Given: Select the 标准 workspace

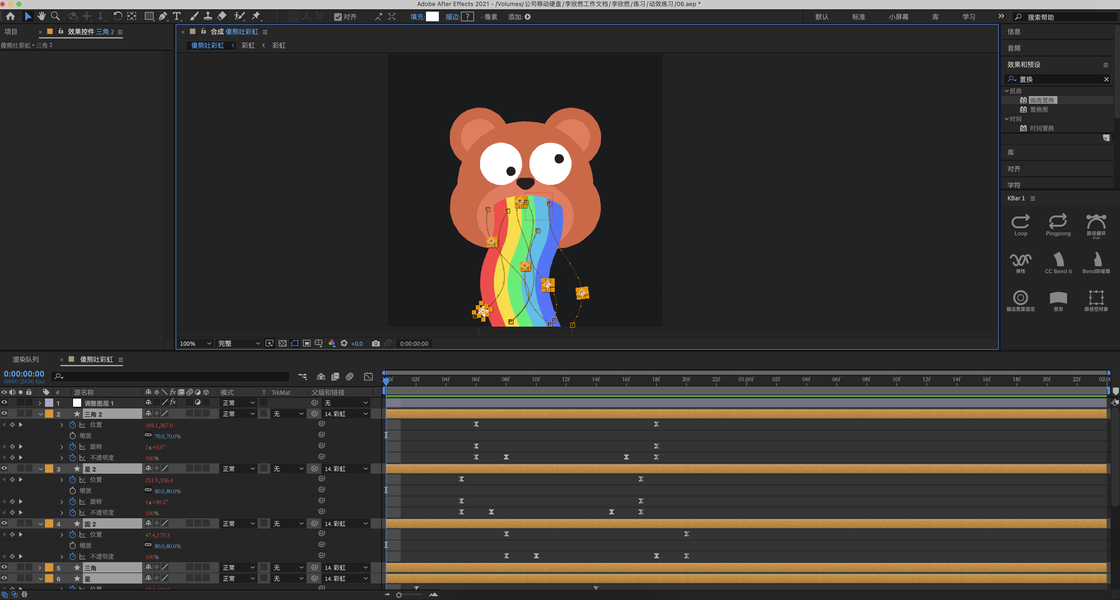Looking at the screenshot, I should tap(859, 16).
